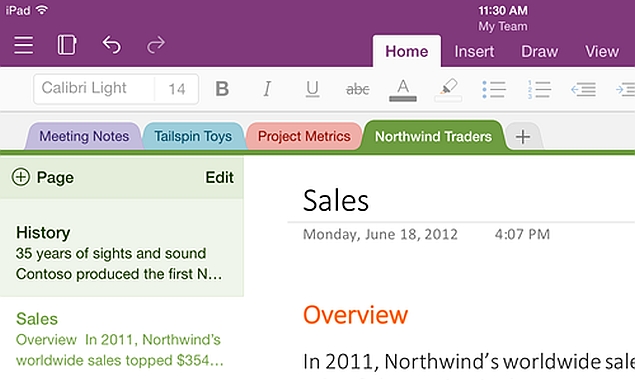Open the font size 14 selector

pos(177,89)
